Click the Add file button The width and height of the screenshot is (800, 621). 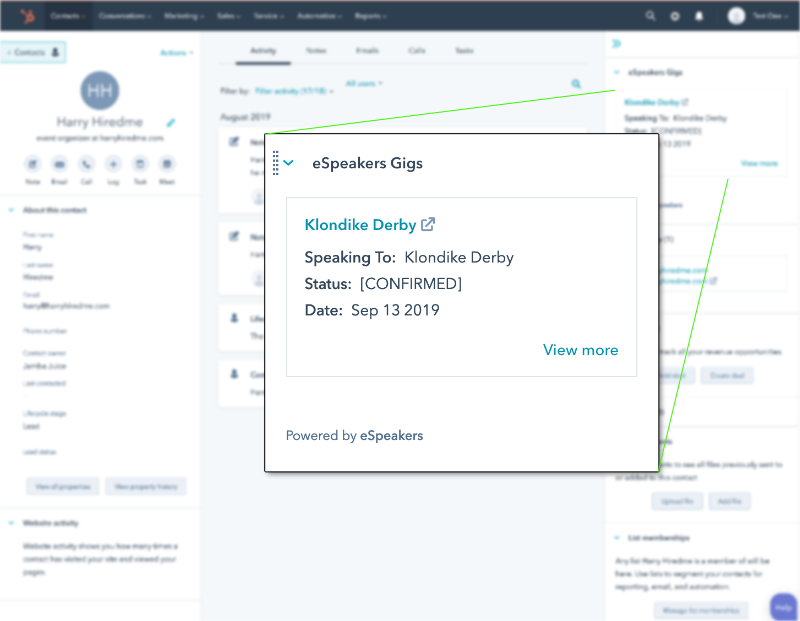[729, 501]
